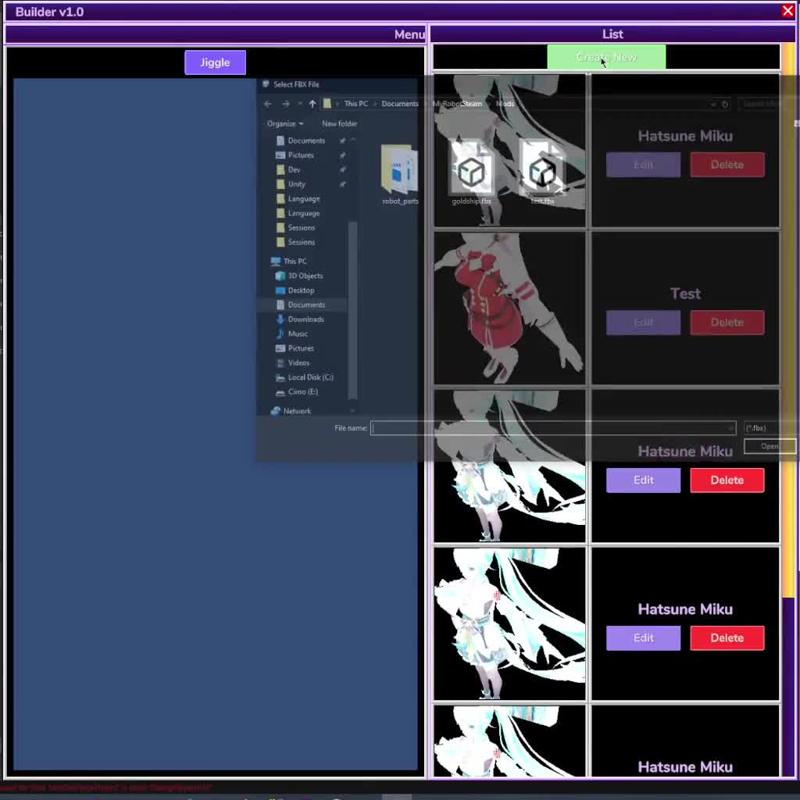Click the Jiggle button in Menu panel
Image resolution: width=800 pixels, height=800 pixels.
click(x=215, y=62)
